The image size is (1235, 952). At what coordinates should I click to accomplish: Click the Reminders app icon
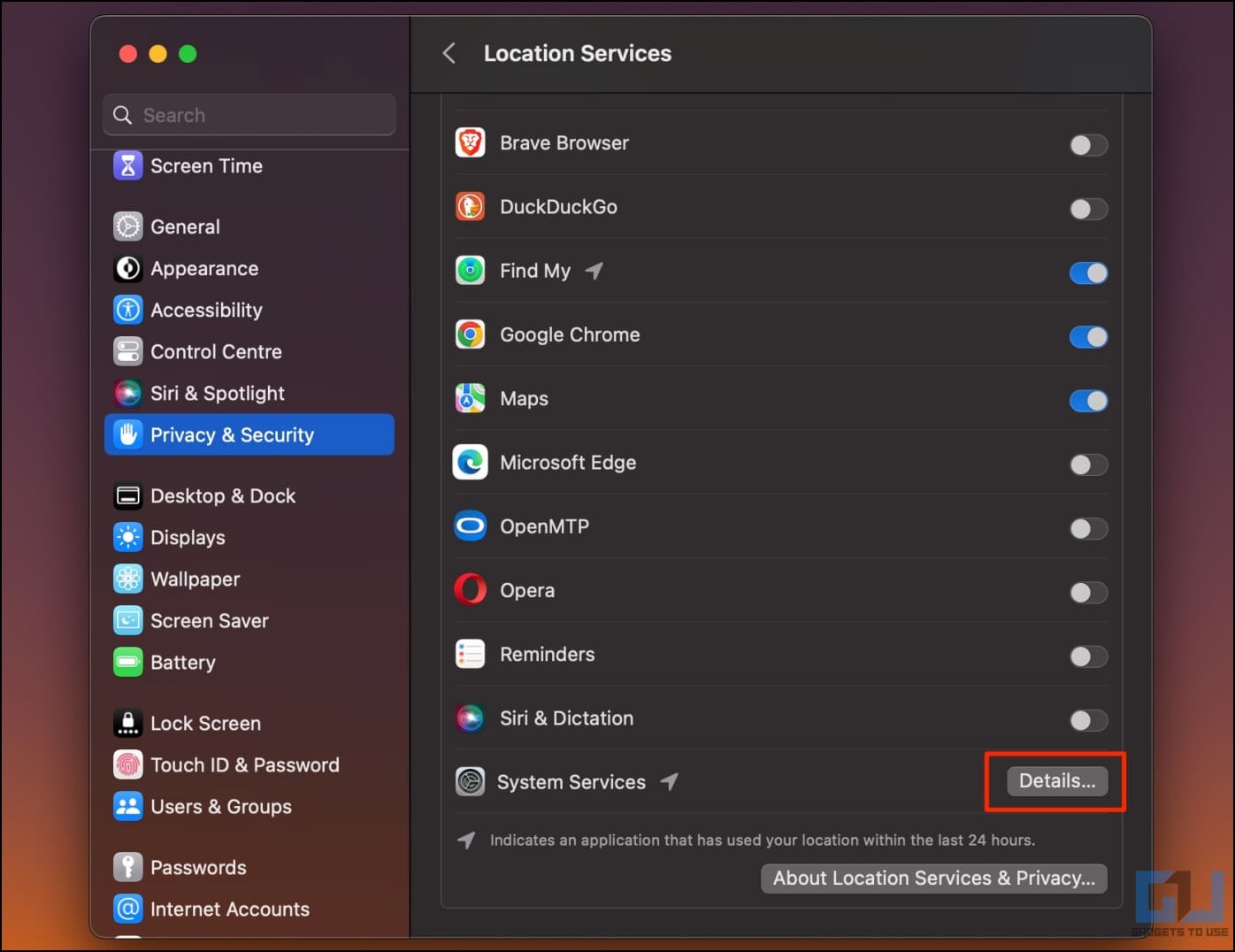pyautogui.click(x=470, y=654)
